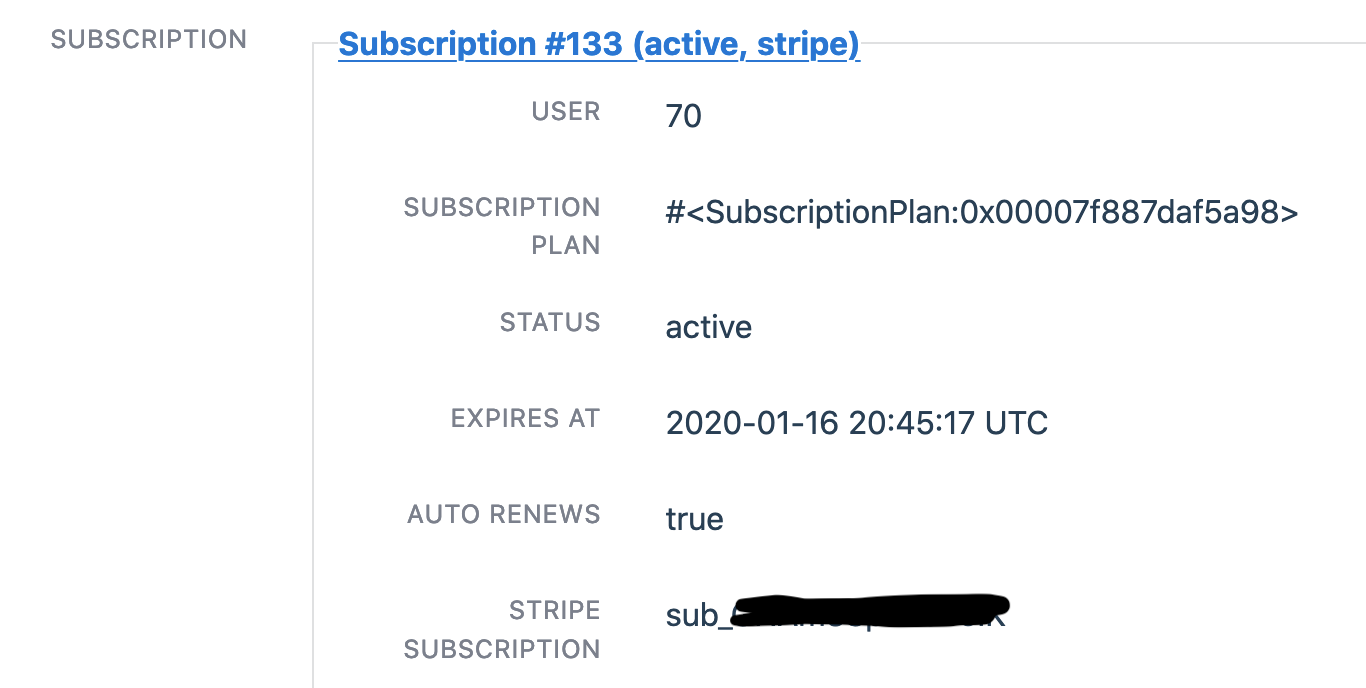Click the EXPIRES AT label
1366x688 pixels.
click(525, 418)
